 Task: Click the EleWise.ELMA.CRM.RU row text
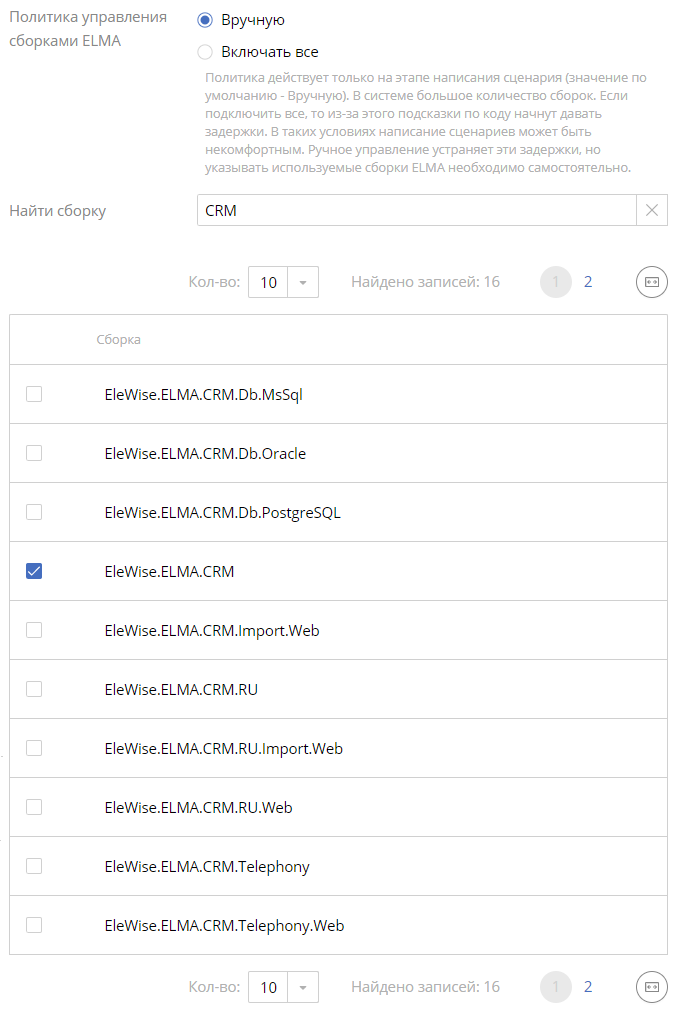coord(181,690)
